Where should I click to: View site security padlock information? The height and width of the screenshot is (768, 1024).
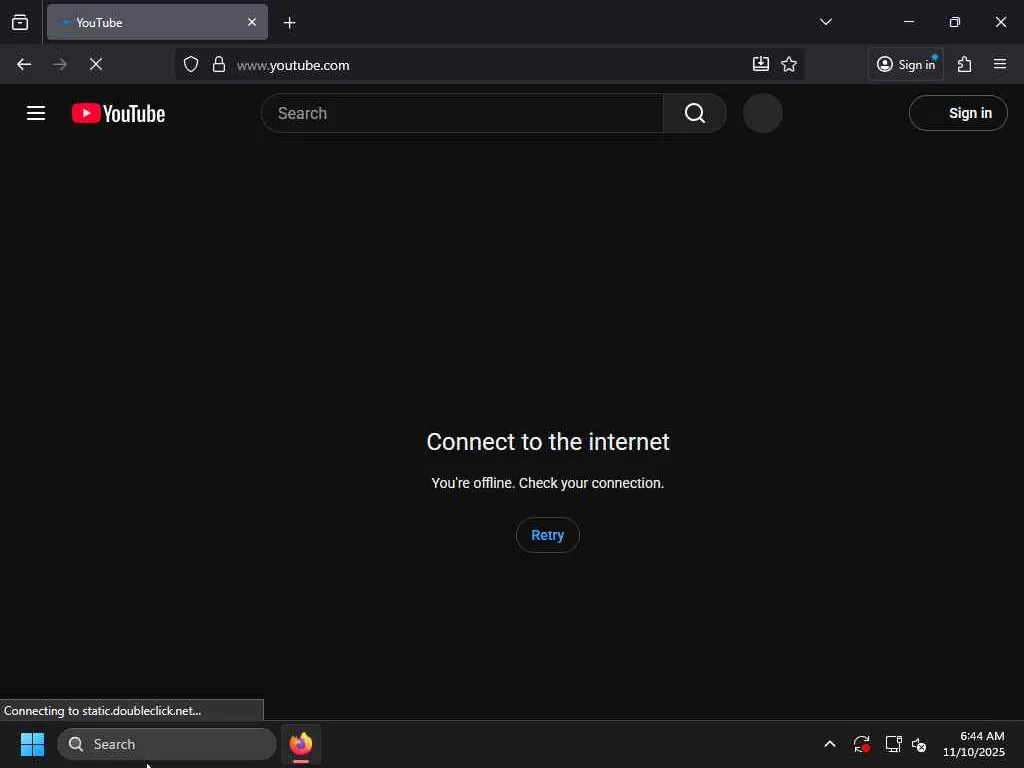coord(219,64)
